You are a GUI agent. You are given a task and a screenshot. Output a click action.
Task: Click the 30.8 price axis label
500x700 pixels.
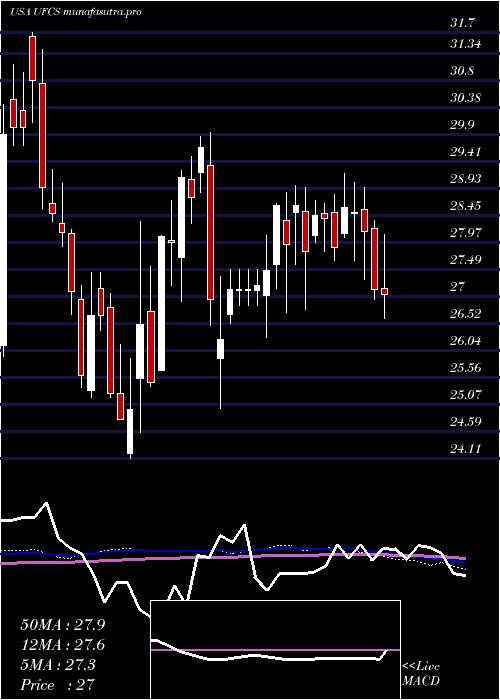tap(463, 71)
